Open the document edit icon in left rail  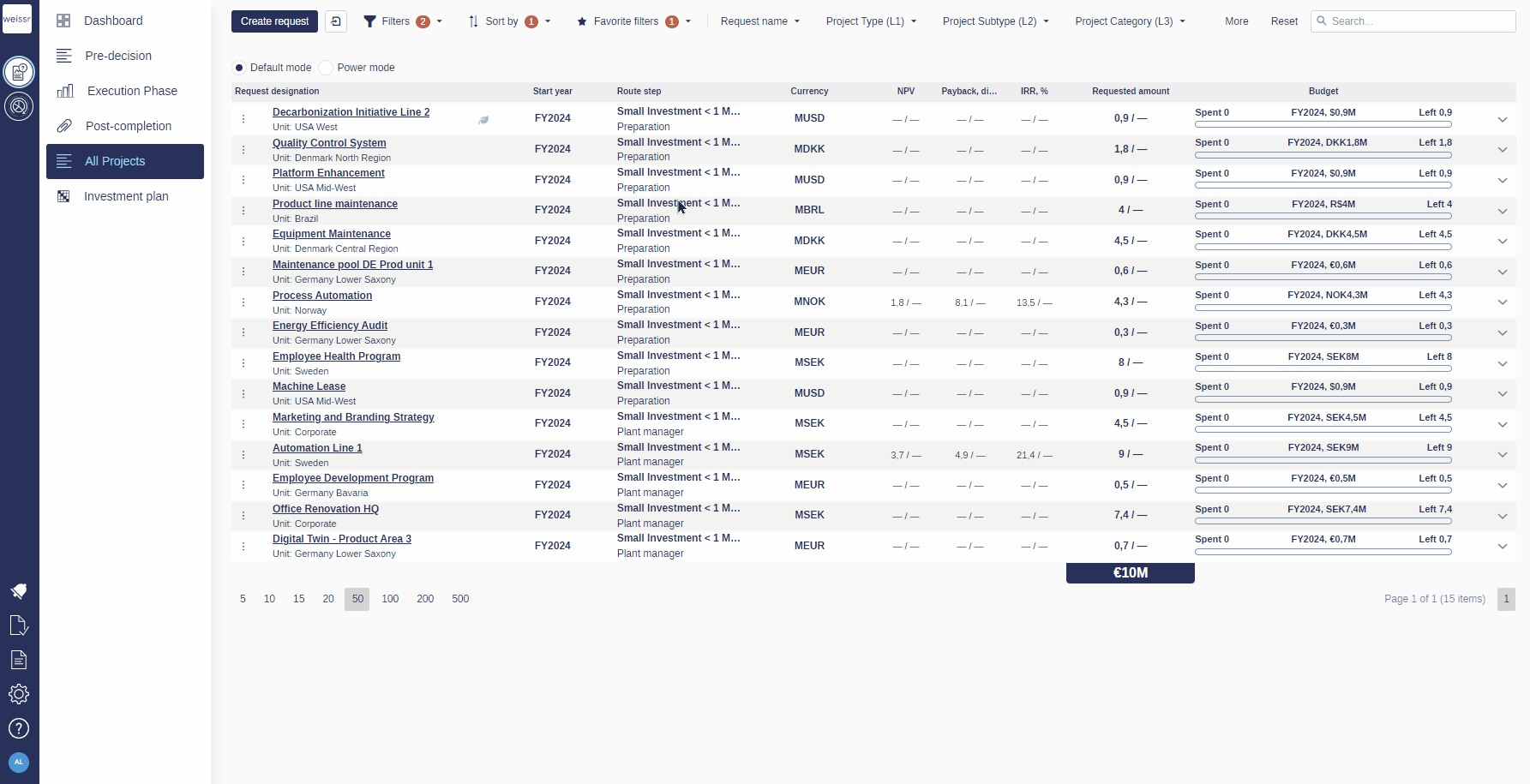point(19,625)
